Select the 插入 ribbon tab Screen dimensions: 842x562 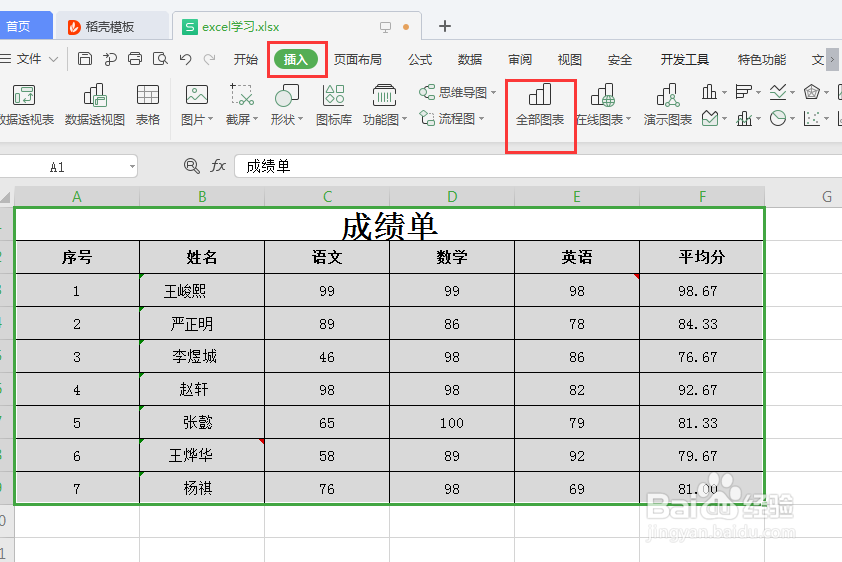296,59
